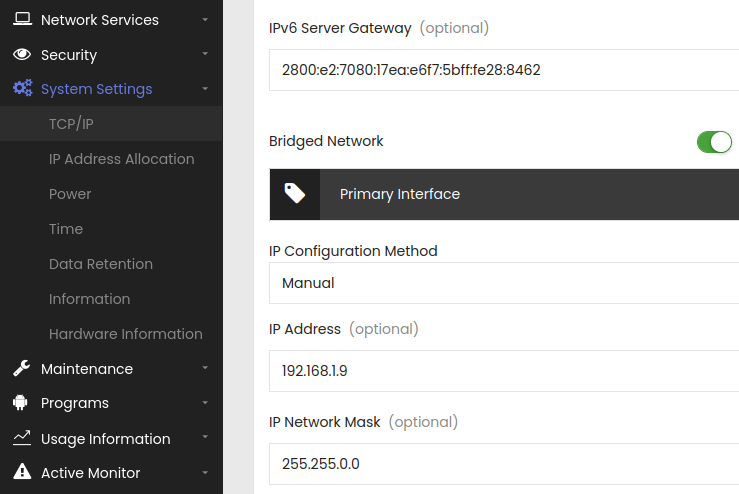
Task: Expand the Maintenance section arrow
Action: click(x=205, y=368)
